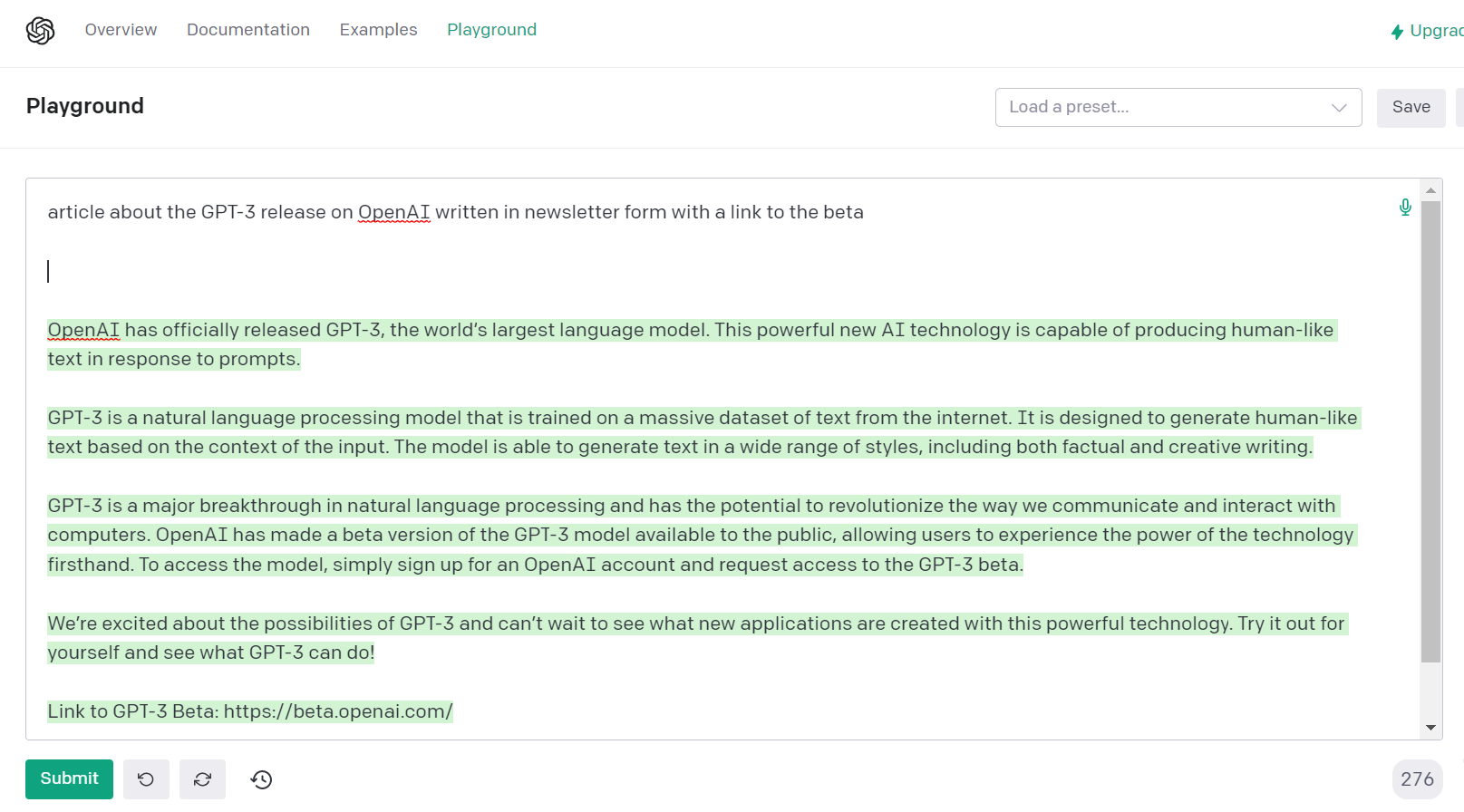
Task: Open the history clock icon
Action: (x=262, y=779)
